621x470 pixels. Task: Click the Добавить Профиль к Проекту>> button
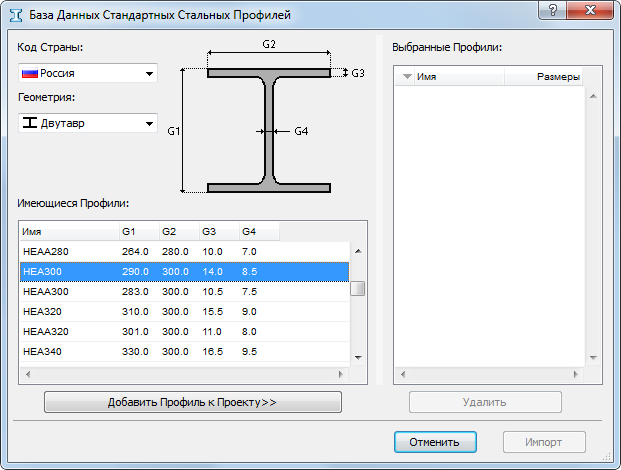click(x=192, y=402)
